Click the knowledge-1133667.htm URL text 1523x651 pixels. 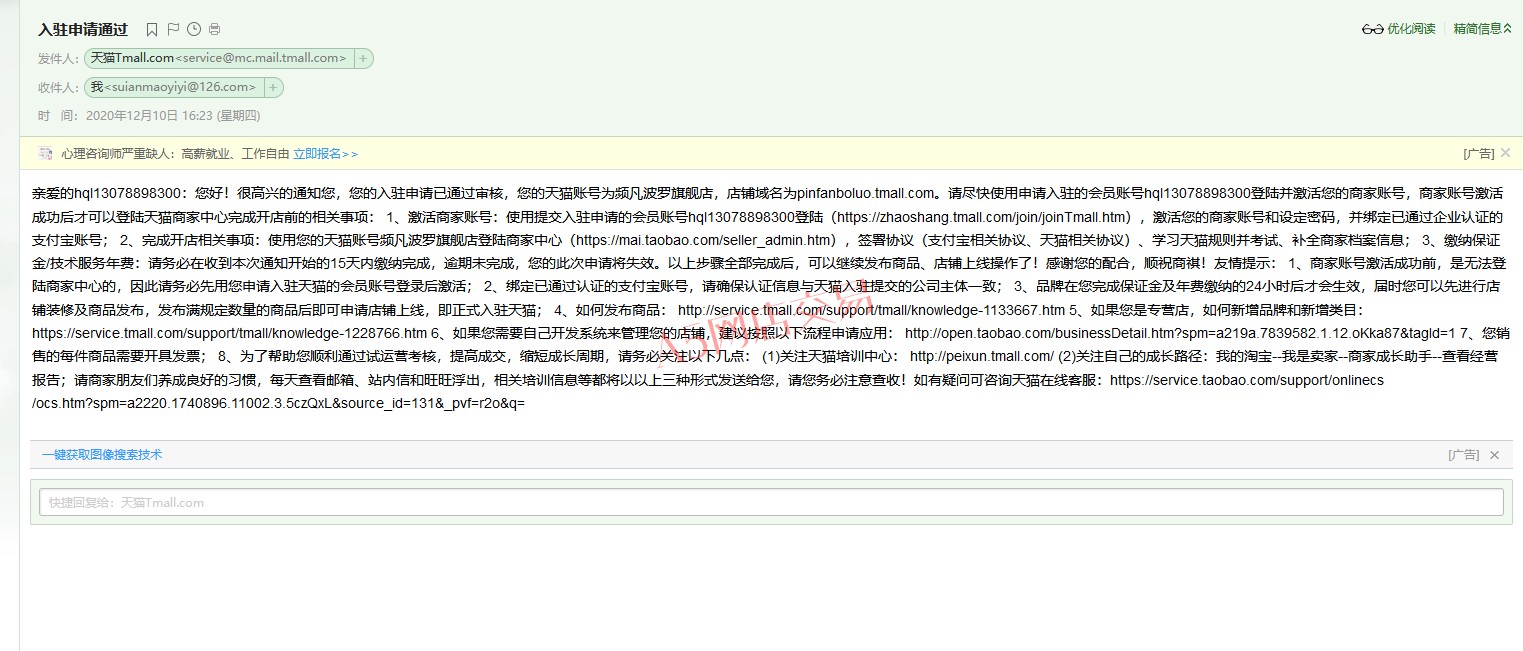[x=871, y=311]
